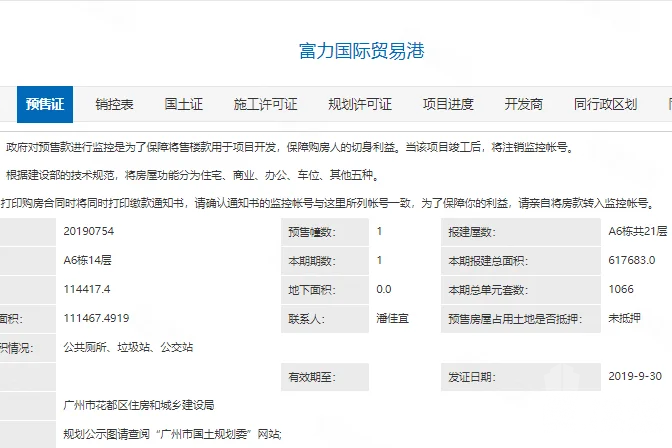Open the 项目进度 tab
Screen dimensions: 672x448
tap(448, 104)
